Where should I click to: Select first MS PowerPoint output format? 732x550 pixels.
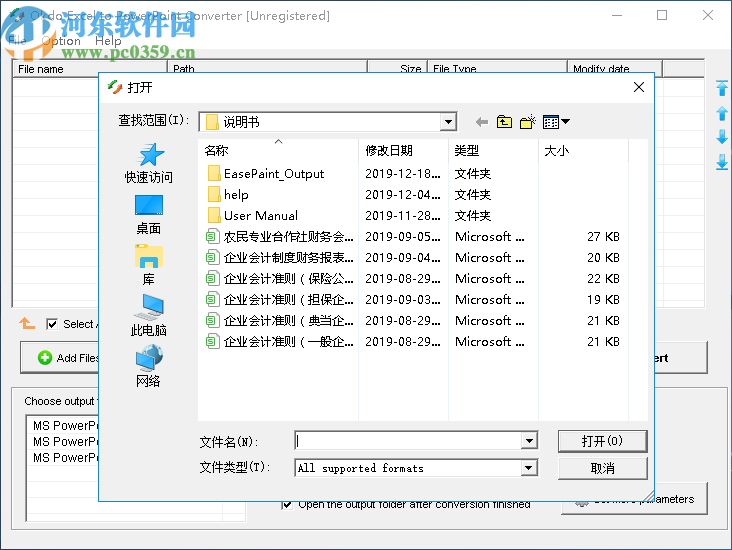click(65, 426)
